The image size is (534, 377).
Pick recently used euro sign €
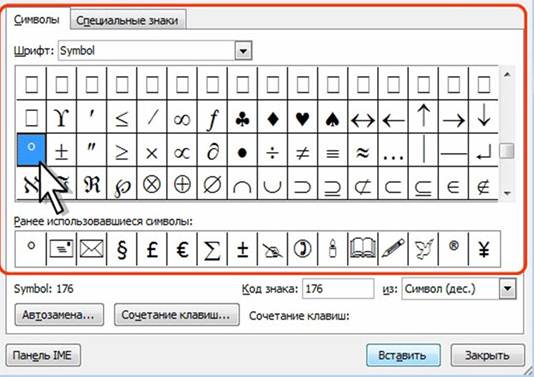click(182, 249)
